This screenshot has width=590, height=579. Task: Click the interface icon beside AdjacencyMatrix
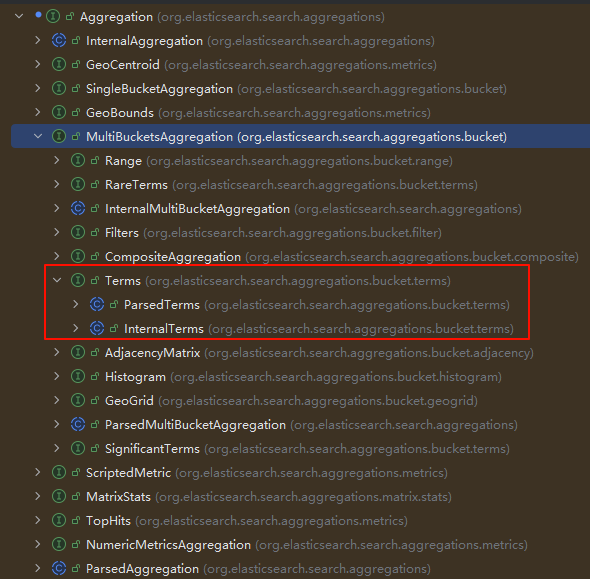78,352
